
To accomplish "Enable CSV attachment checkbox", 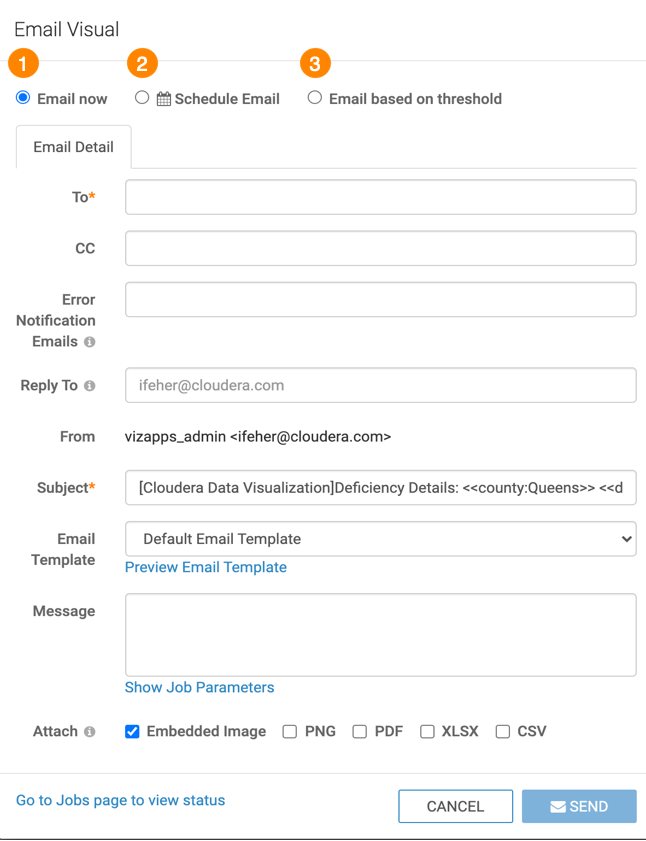I will tap(503, 732).
